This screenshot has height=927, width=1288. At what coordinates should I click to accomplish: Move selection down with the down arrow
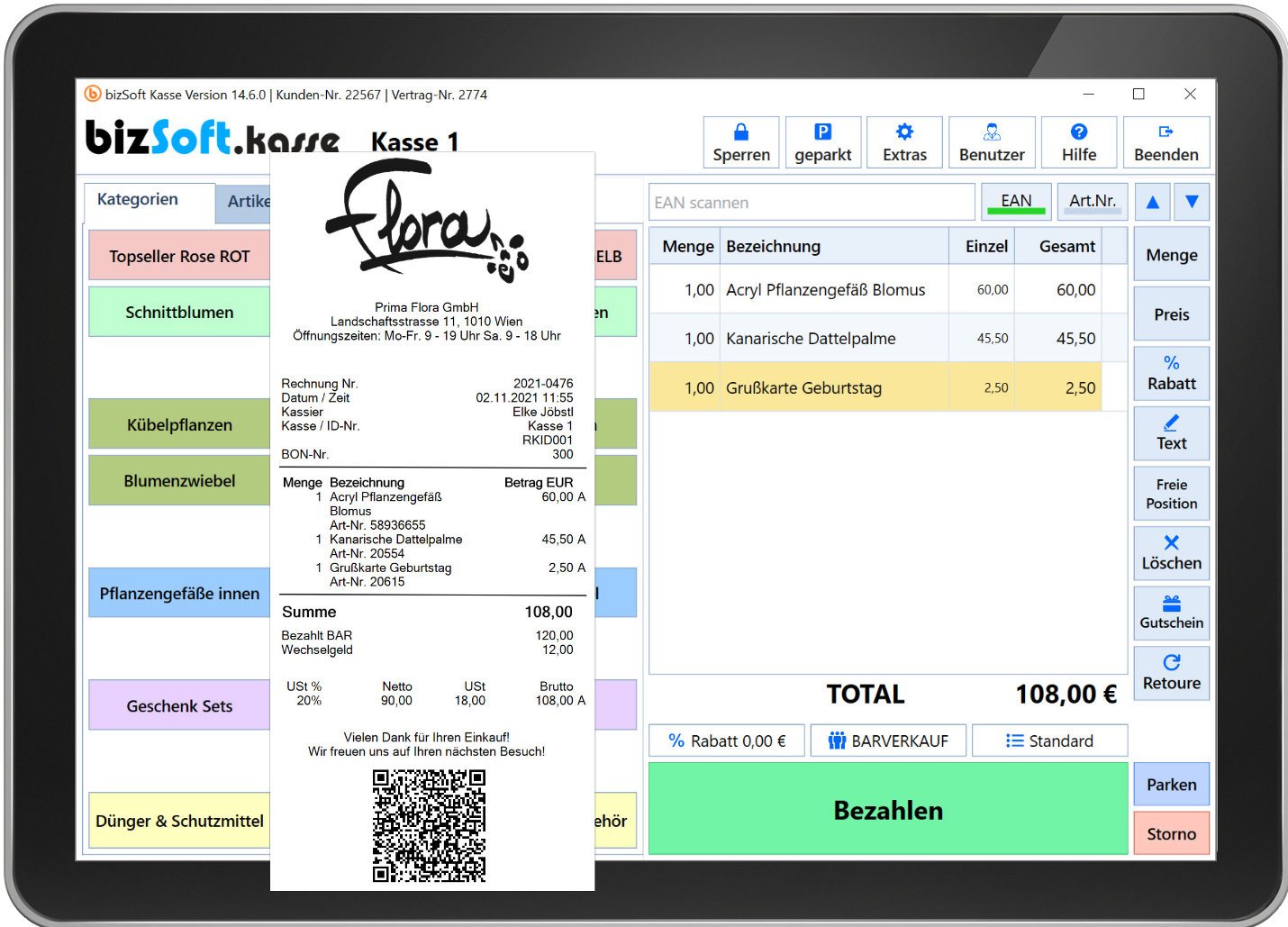[1192, 202]
